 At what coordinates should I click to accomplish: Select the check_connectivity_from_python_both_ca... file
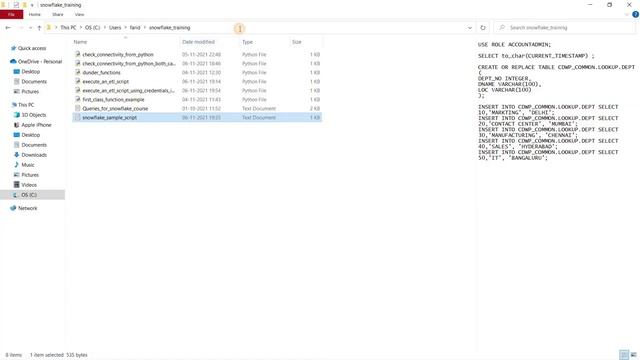pyautogui.click(x=129, y=64)
